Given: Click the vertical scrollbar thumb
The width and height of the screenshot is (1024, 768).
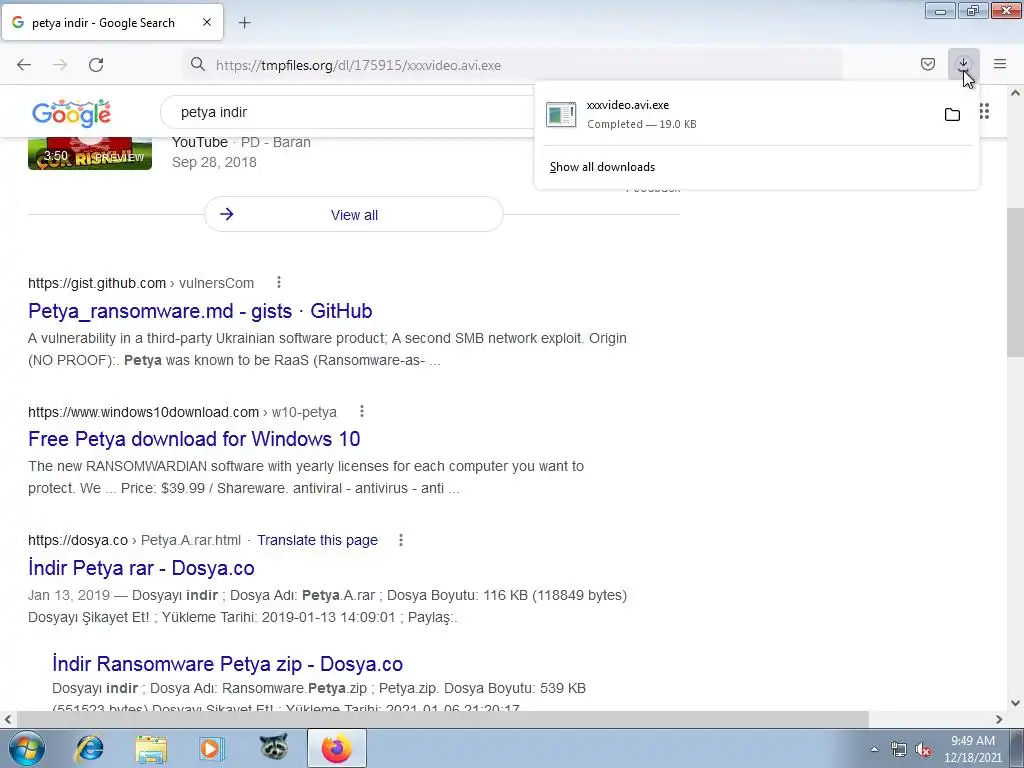Looking at the screenshot, I should [x=1015, y=282].
